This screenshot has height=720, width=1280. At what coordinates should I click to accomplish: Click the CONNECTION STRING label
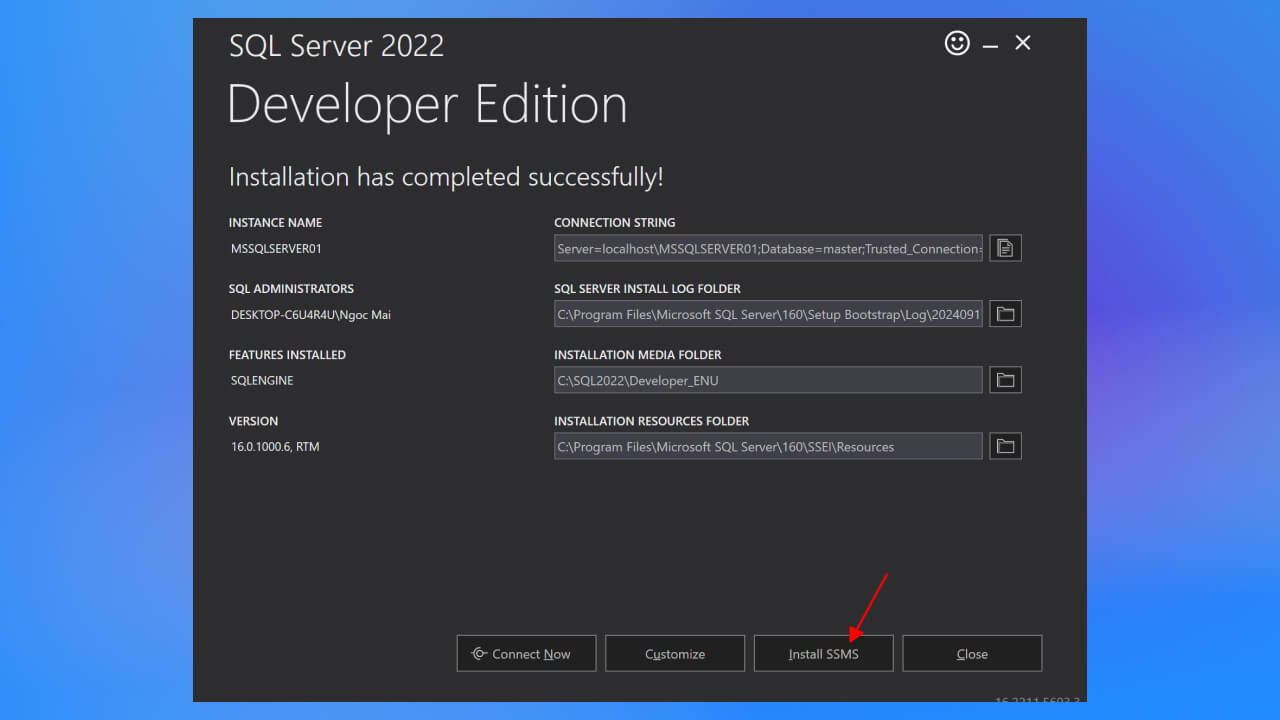coord(615,223)
